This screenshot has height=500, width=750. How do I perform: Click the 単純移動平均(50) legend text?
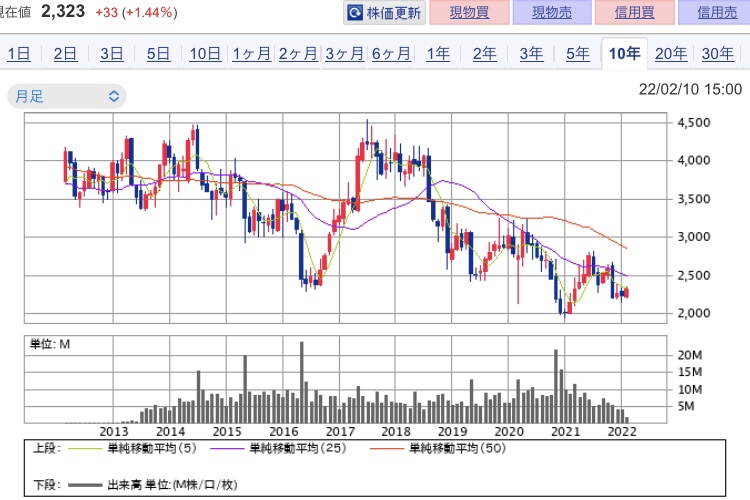pos(458,448)
